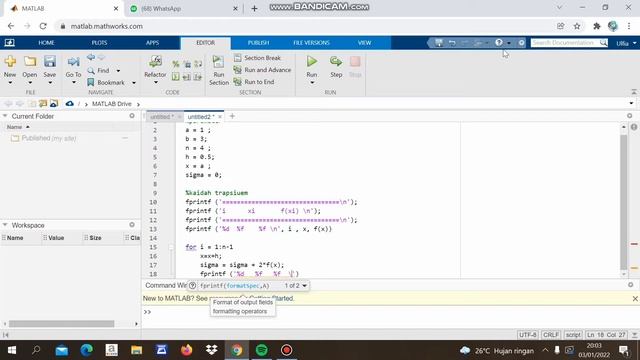Collapse the for loop on line 15
Image resolution: width=640 pixels, height=360 pixels.
171,247
